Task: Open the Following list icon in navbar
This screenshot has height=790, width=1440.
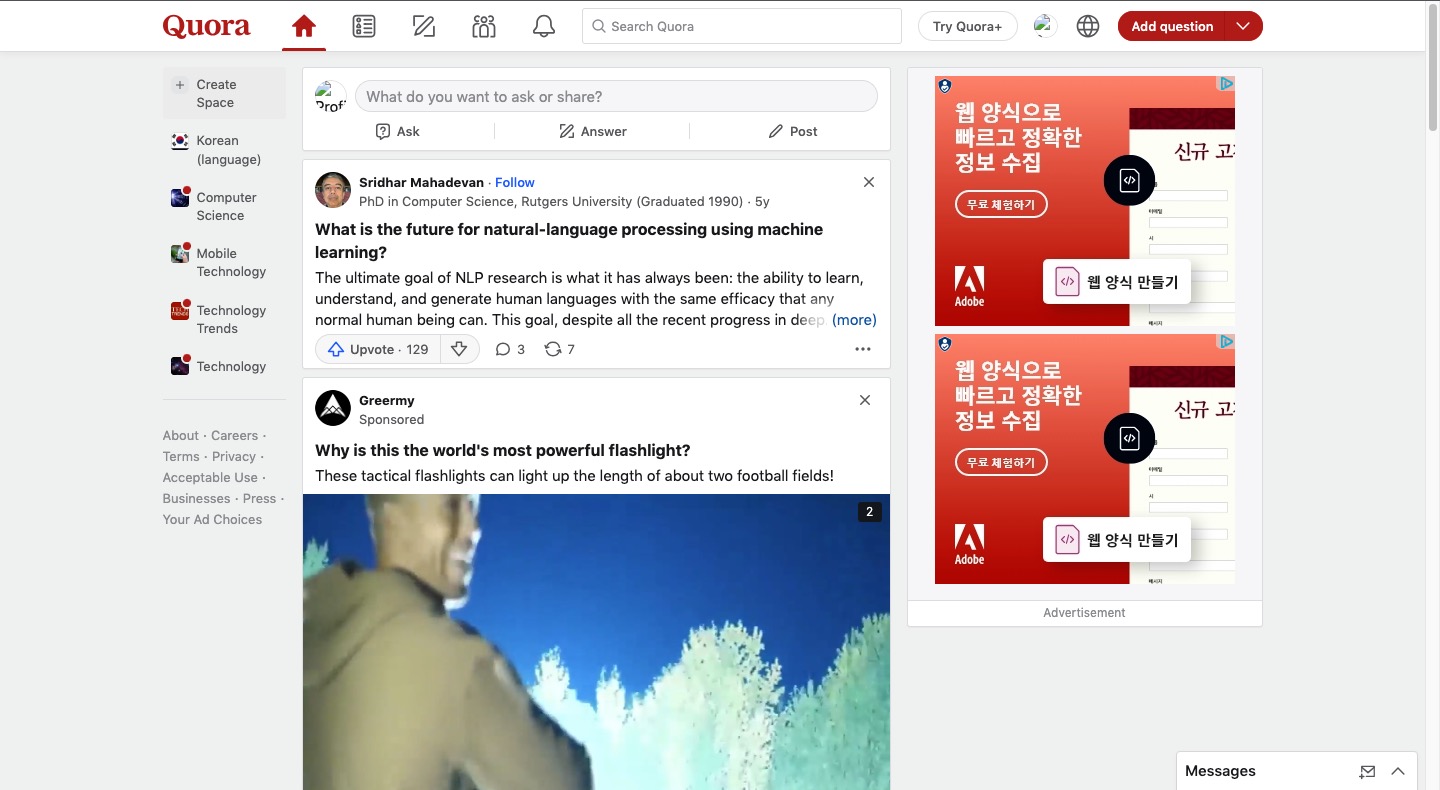Action: pyautogui.click(x=364, y=26)
